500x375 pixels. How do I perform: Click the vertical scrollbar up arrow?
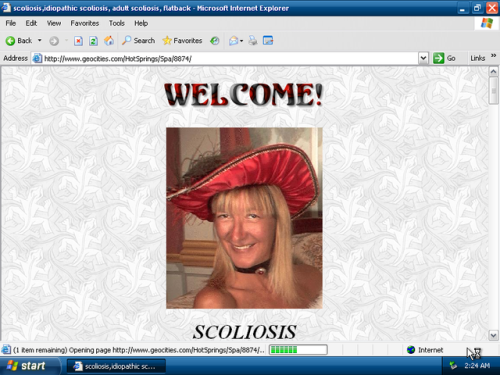[493, 71]
